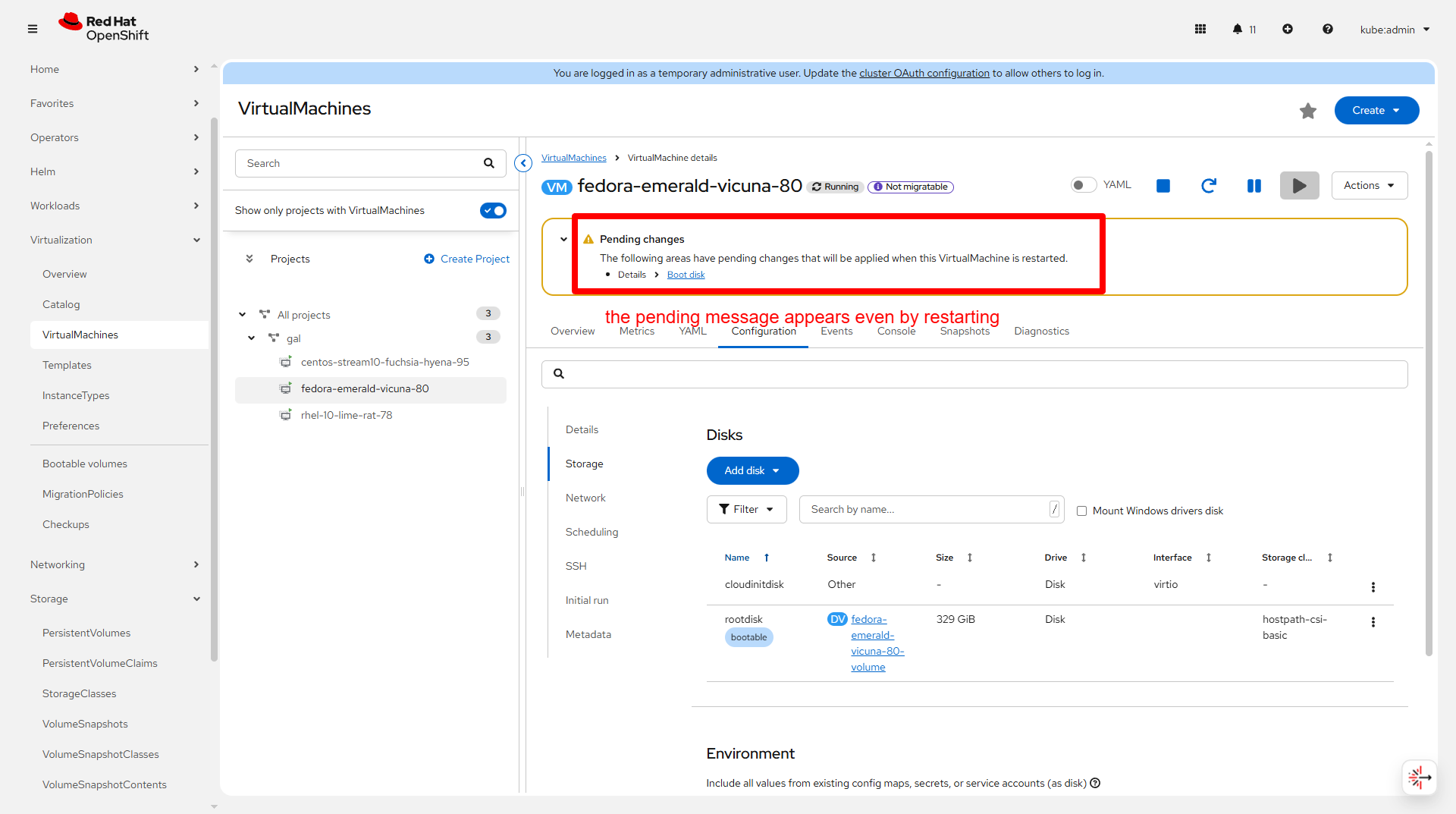This screenshot has width=1456, height=814.
Task: Open the AI assistant floating icon
Action: (x=1420, y=778)
